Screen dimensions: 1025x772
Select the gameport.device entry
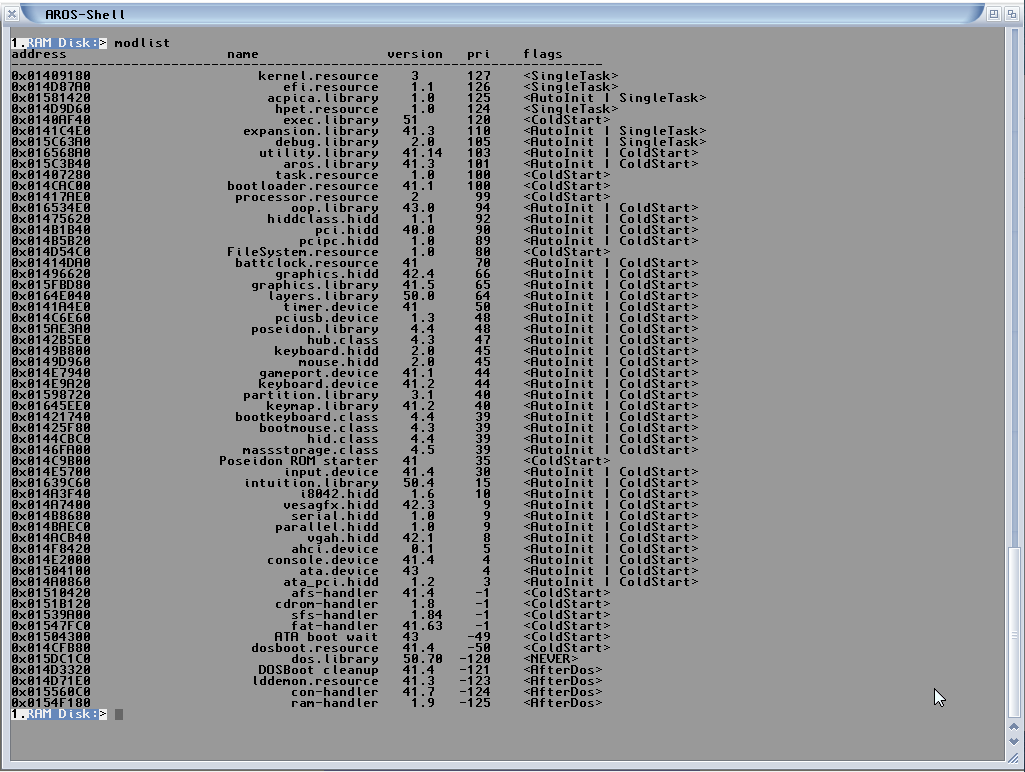click(318, 373)
